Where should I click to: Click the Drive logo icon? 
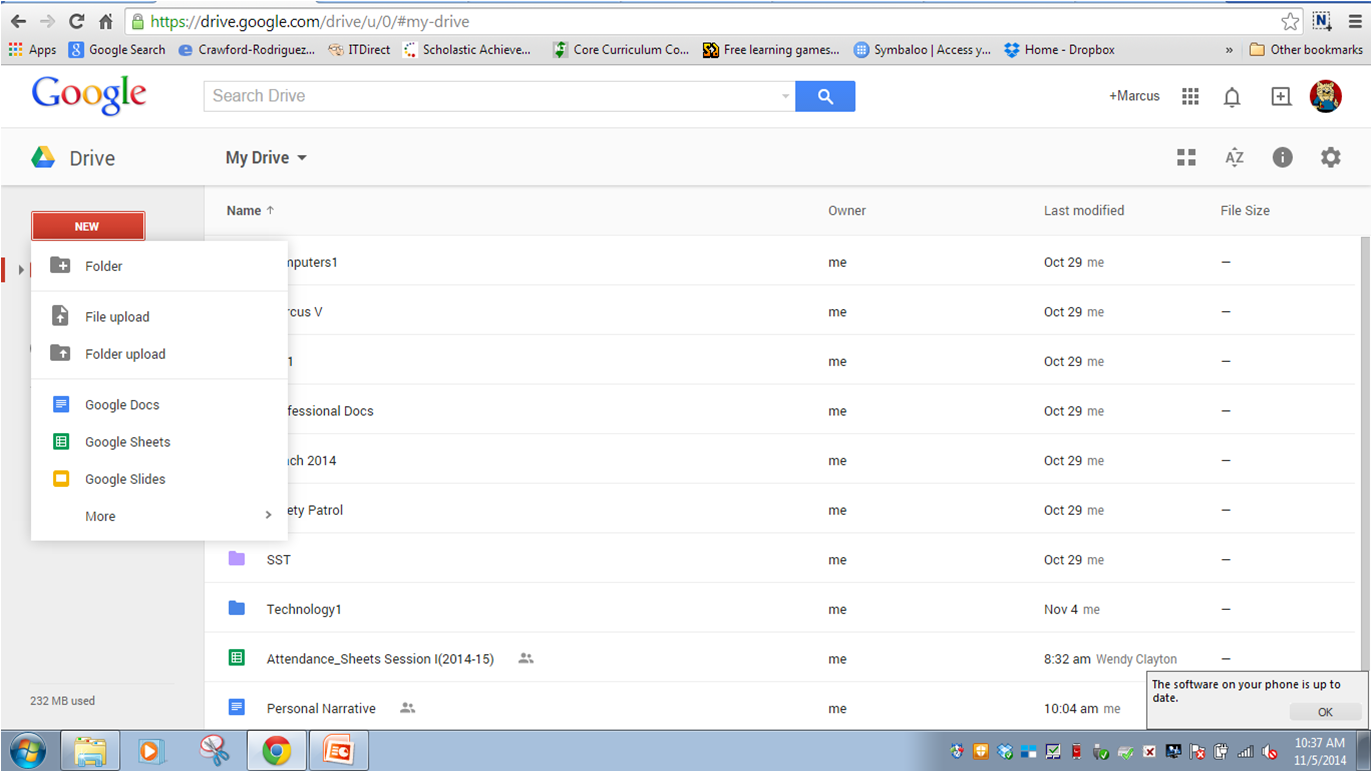(43, 158)
